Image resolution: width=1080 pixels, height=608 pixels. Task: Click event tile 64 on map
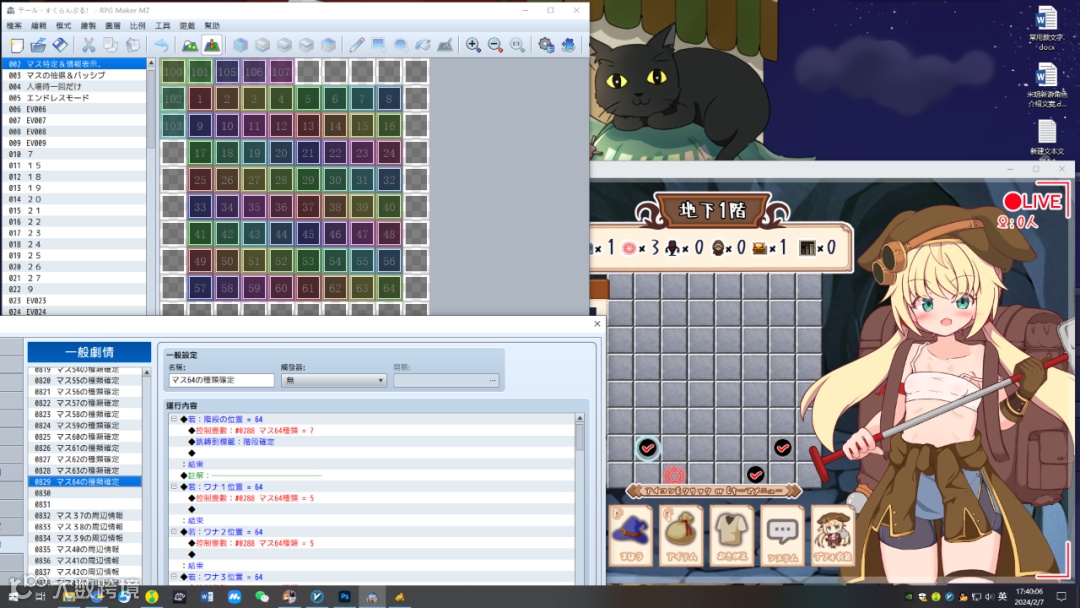[389, 288]
